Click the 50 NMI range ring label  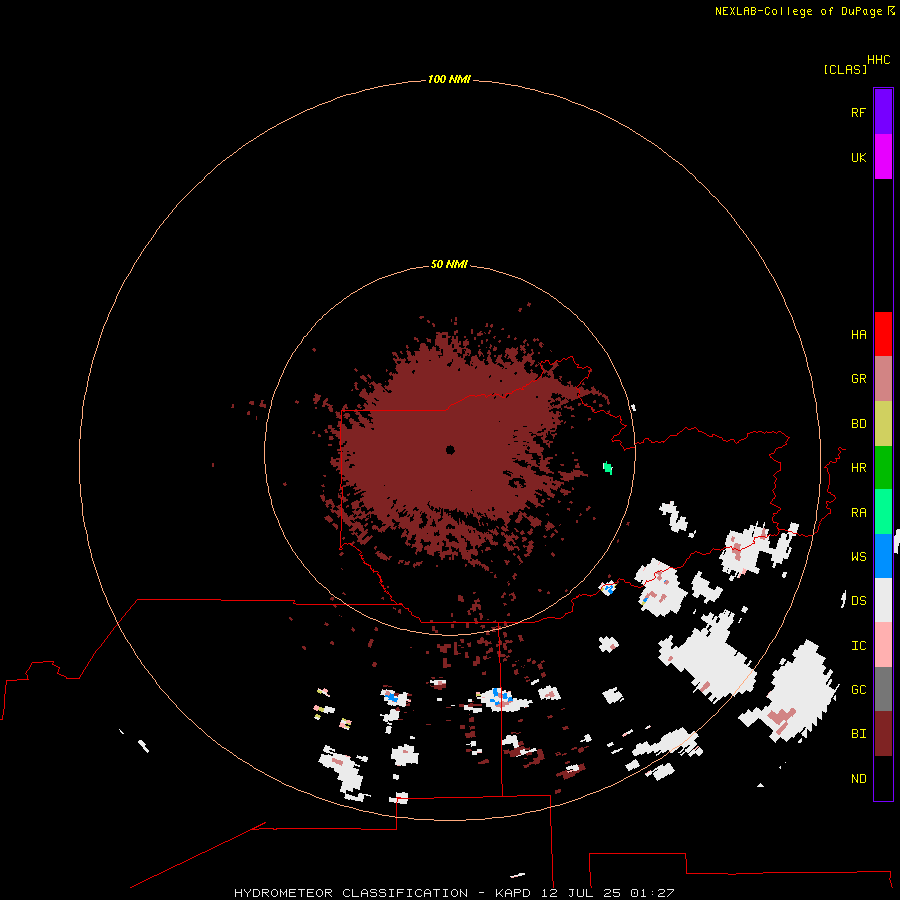pos(449,264)
